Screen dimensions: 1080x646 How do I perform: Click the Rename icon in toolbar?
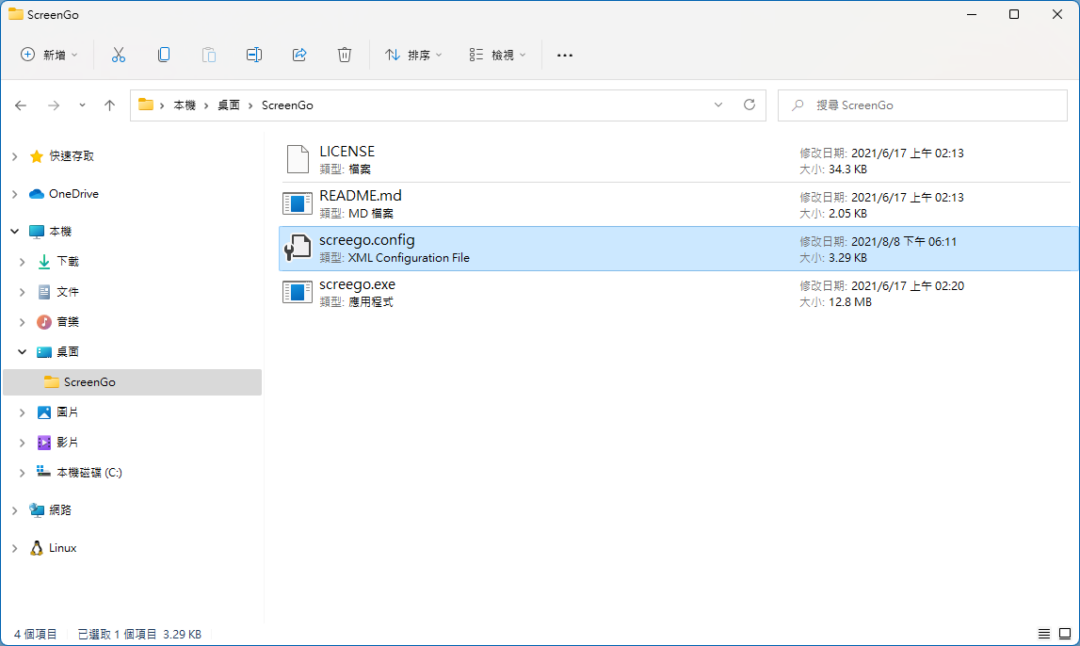(x=254, y=55)
